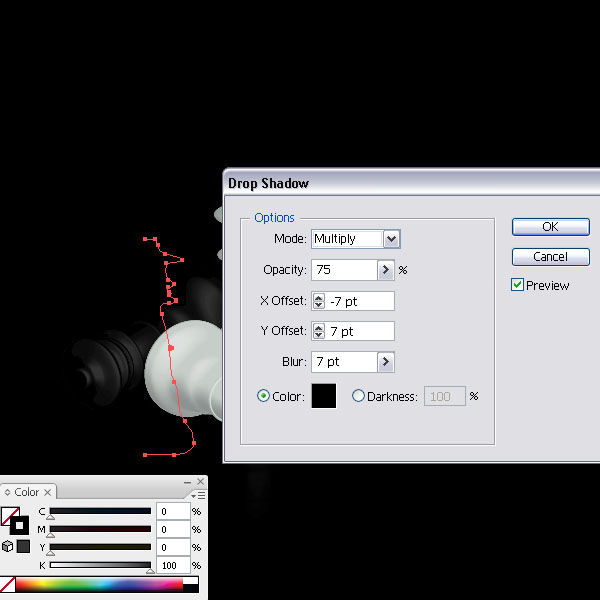The height and width of the screenshot is (600, 600).
Task: Click the Darkness percentage field showing 100
Action: point(445,396)
